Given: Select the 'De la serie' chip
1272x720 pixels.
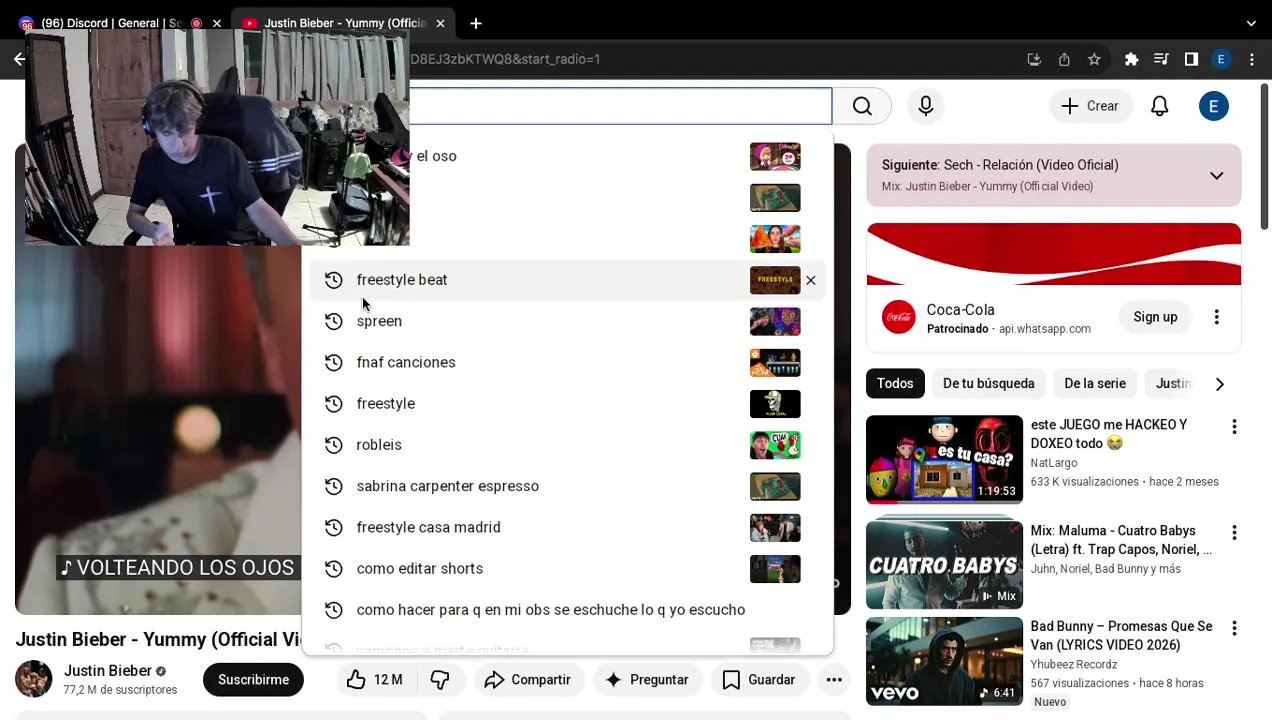Looking at the screenshot, I should tap(1095, 384).
